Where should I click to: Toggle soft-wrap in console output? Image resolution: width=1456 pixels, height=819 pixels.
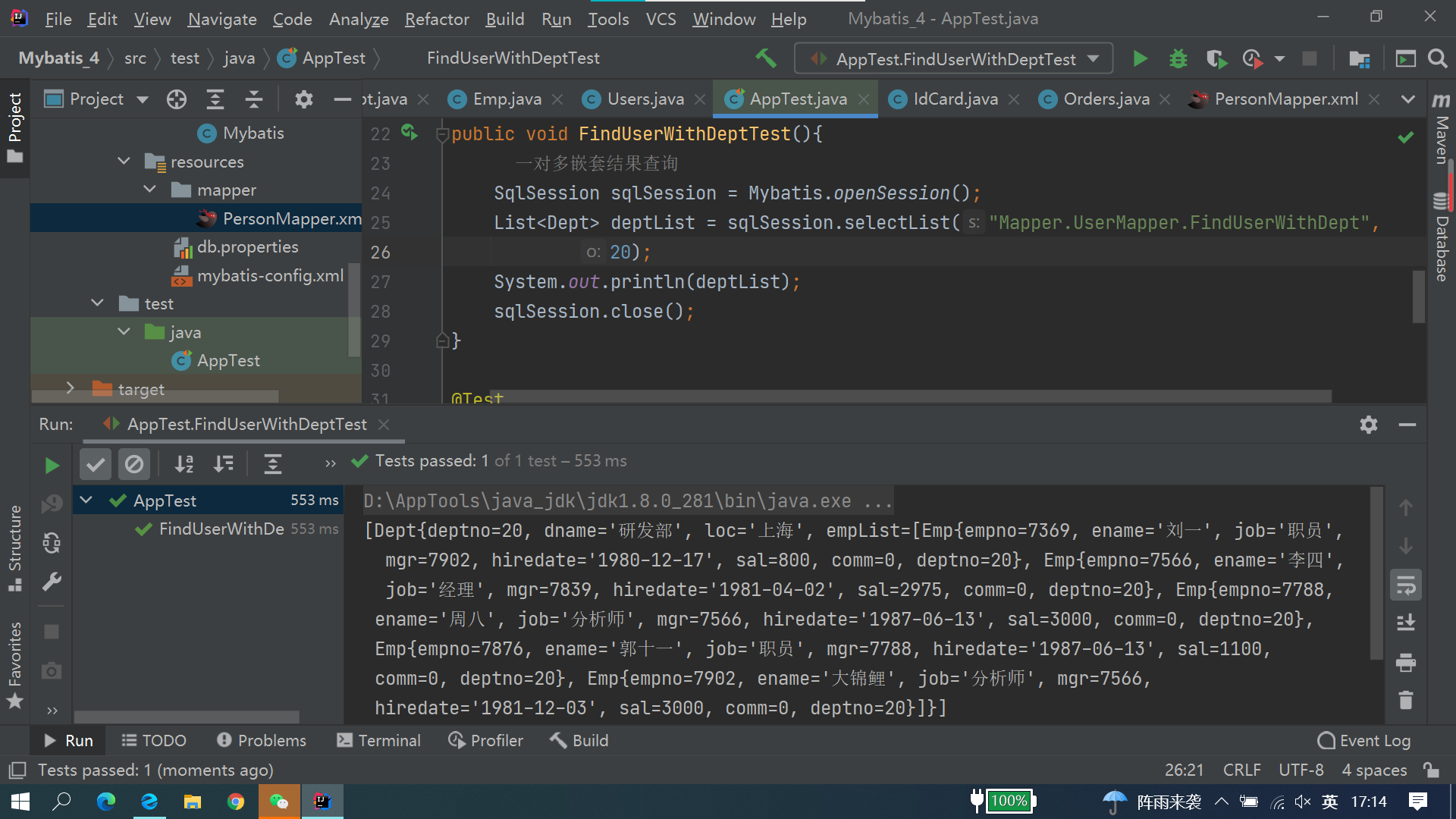click(1405, 585)
